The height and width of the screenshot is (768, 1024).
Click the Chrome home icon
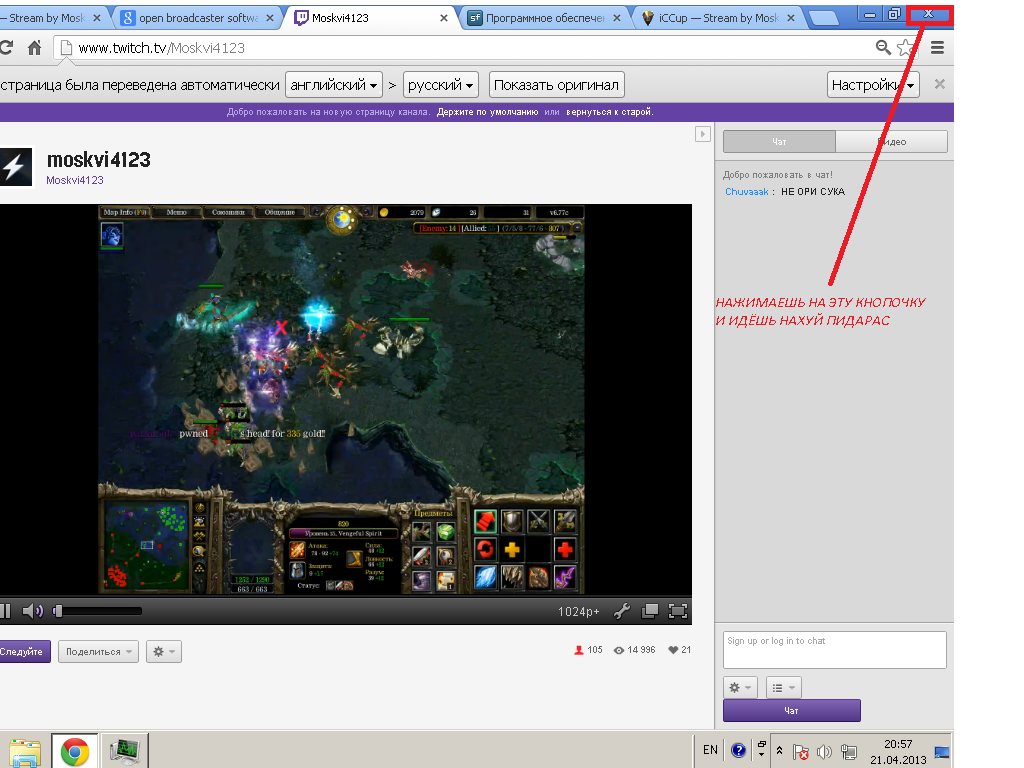click(x=34, y=47)
